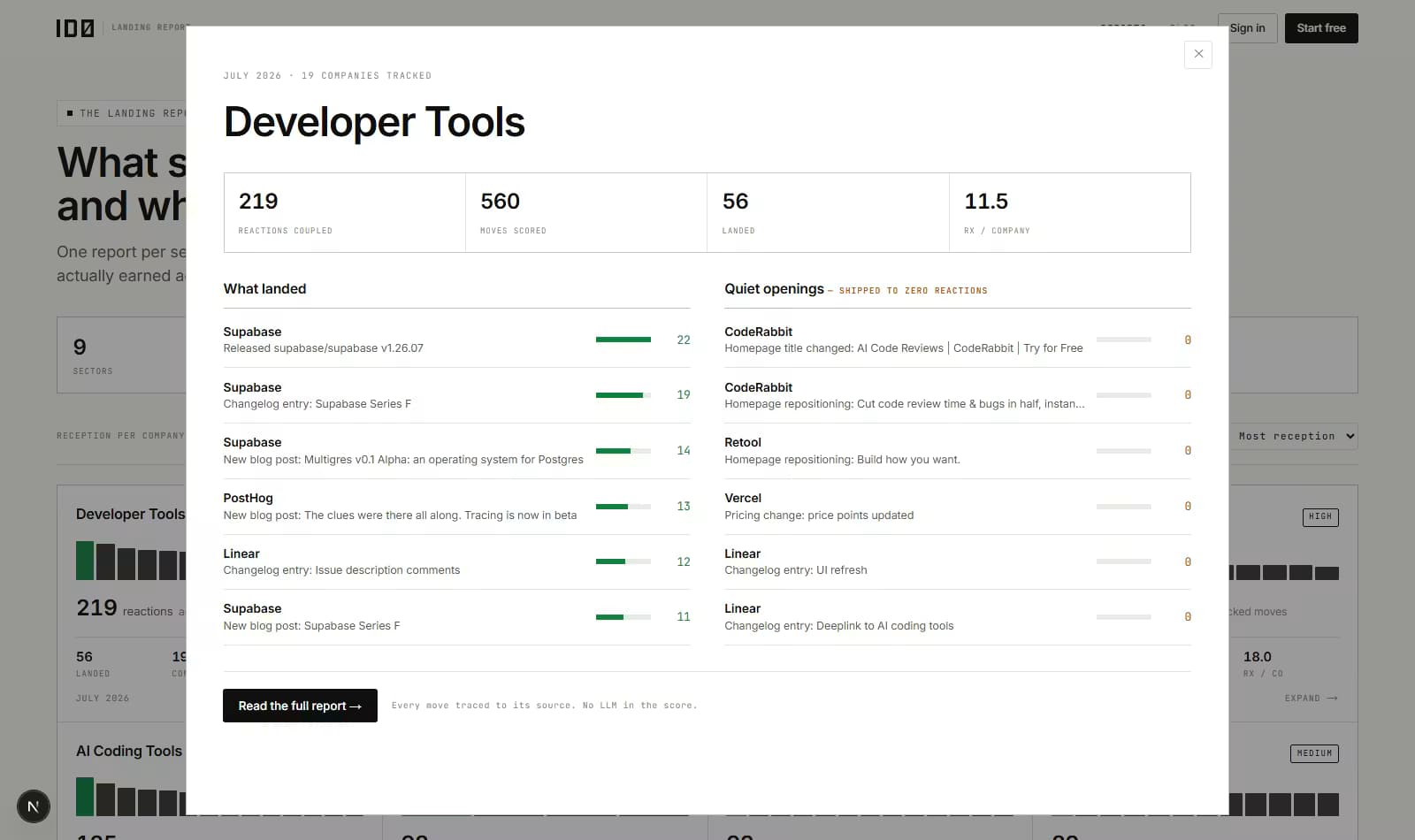Select Linear Issue description comments entry

pyautogui.click(x=456, y=561)
